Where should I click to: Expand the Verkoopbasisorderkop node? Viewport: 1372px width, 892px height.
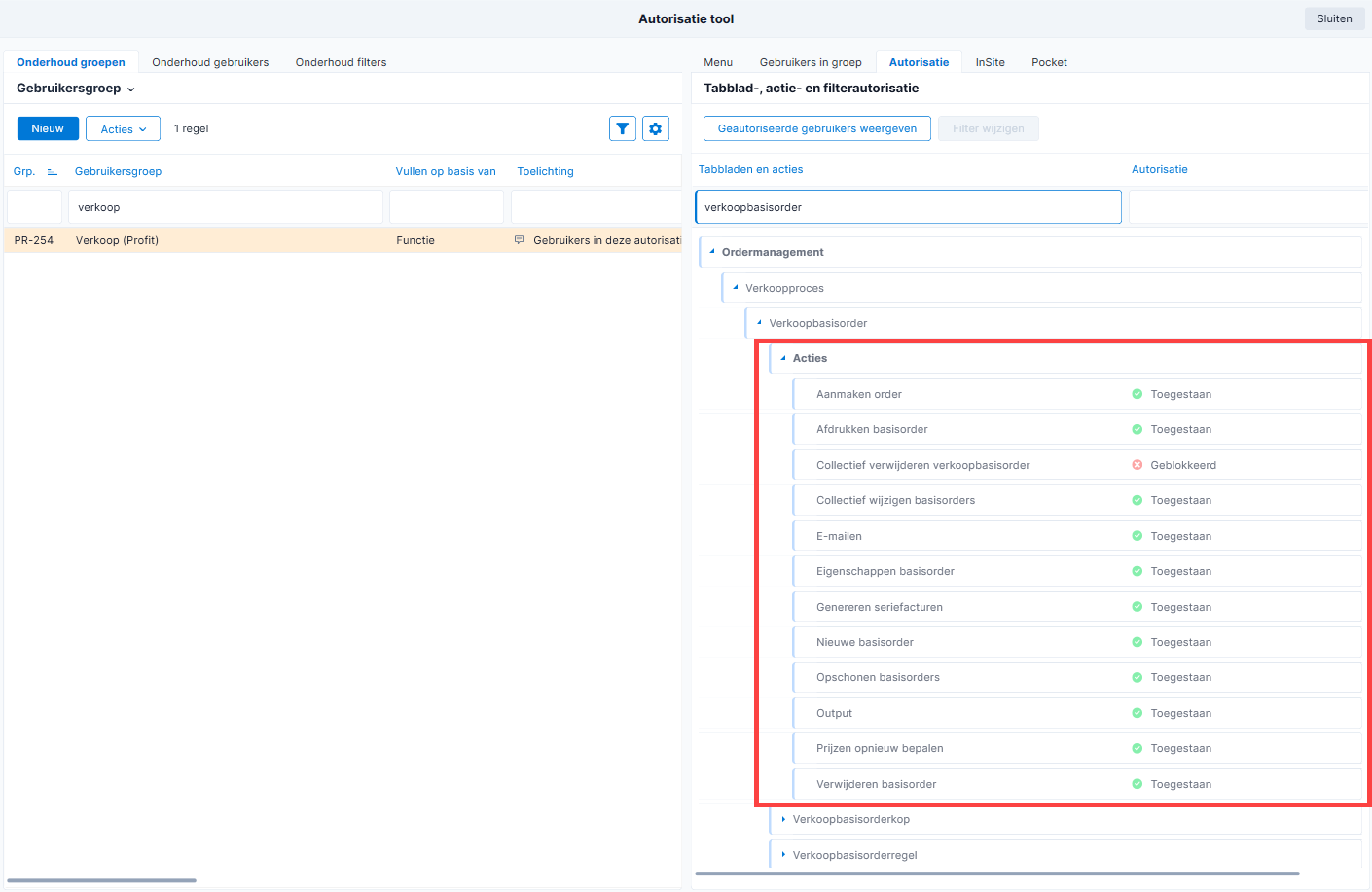pos(783,819)
